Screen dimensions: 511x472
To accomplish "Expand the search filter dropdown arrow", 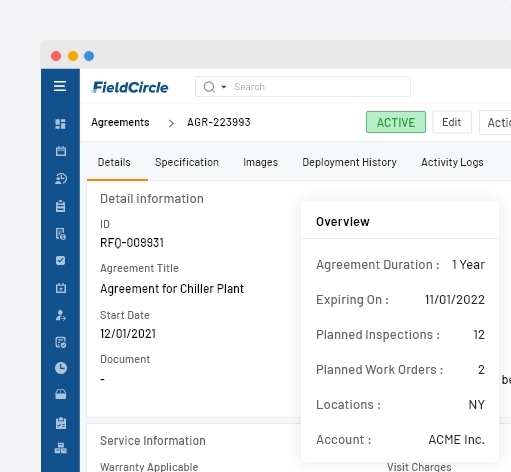I will pyautogui.click(x=224, y=87).
